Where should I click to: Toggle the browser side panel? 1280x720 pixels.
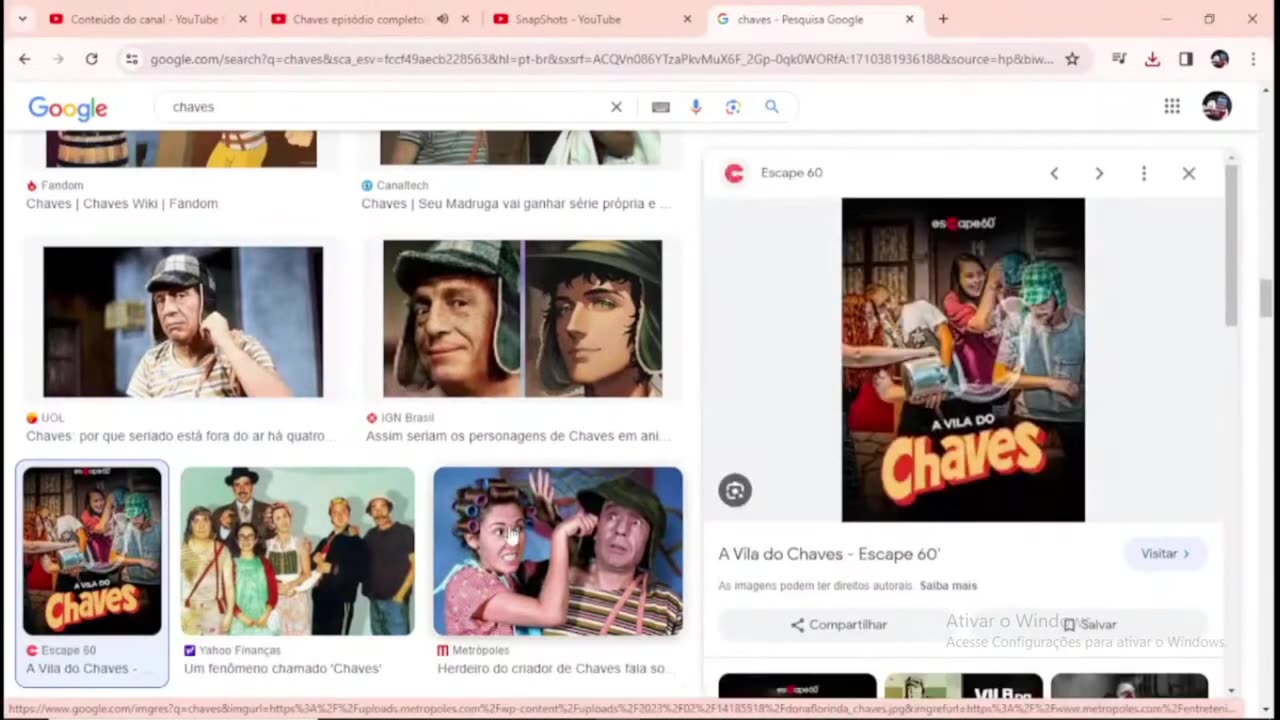point(1186,59)
